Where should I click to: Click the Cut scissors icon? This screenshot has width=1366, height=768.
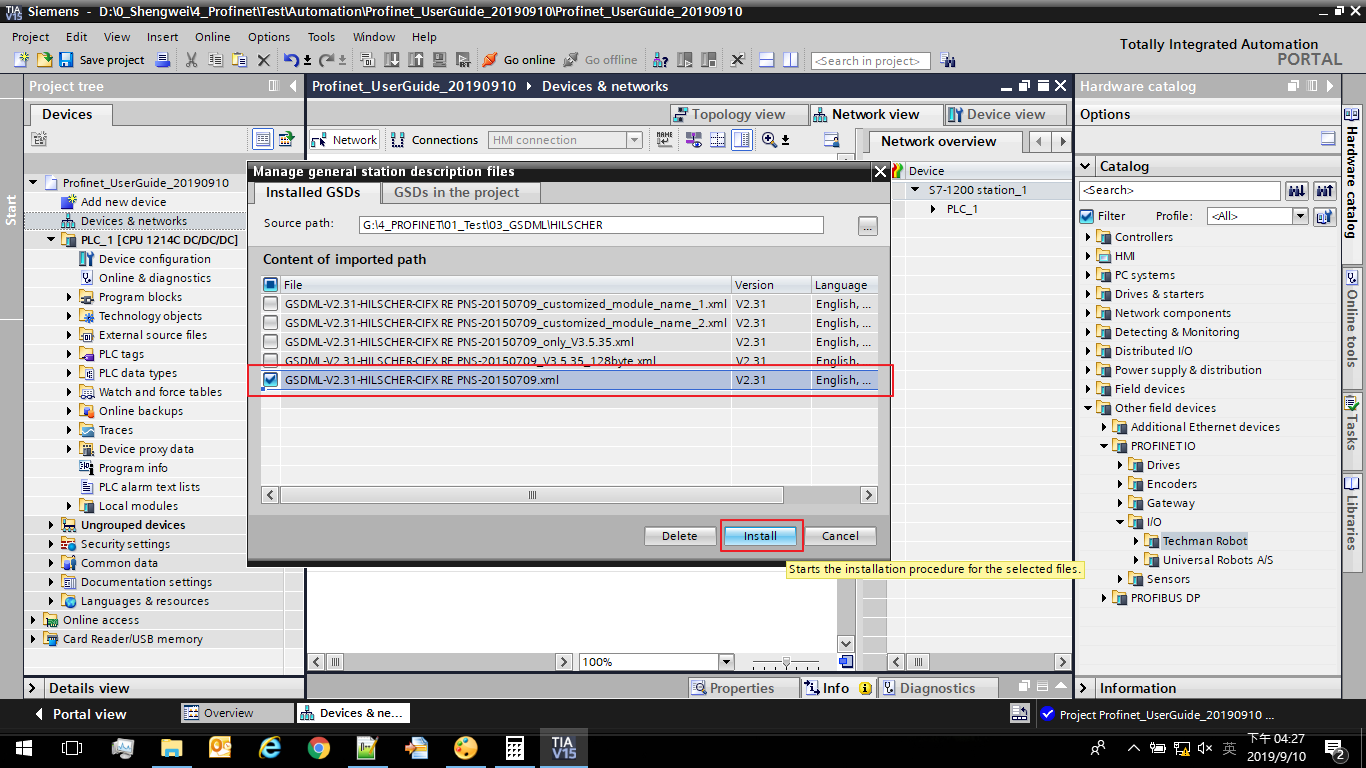click(x=191, y=60)
